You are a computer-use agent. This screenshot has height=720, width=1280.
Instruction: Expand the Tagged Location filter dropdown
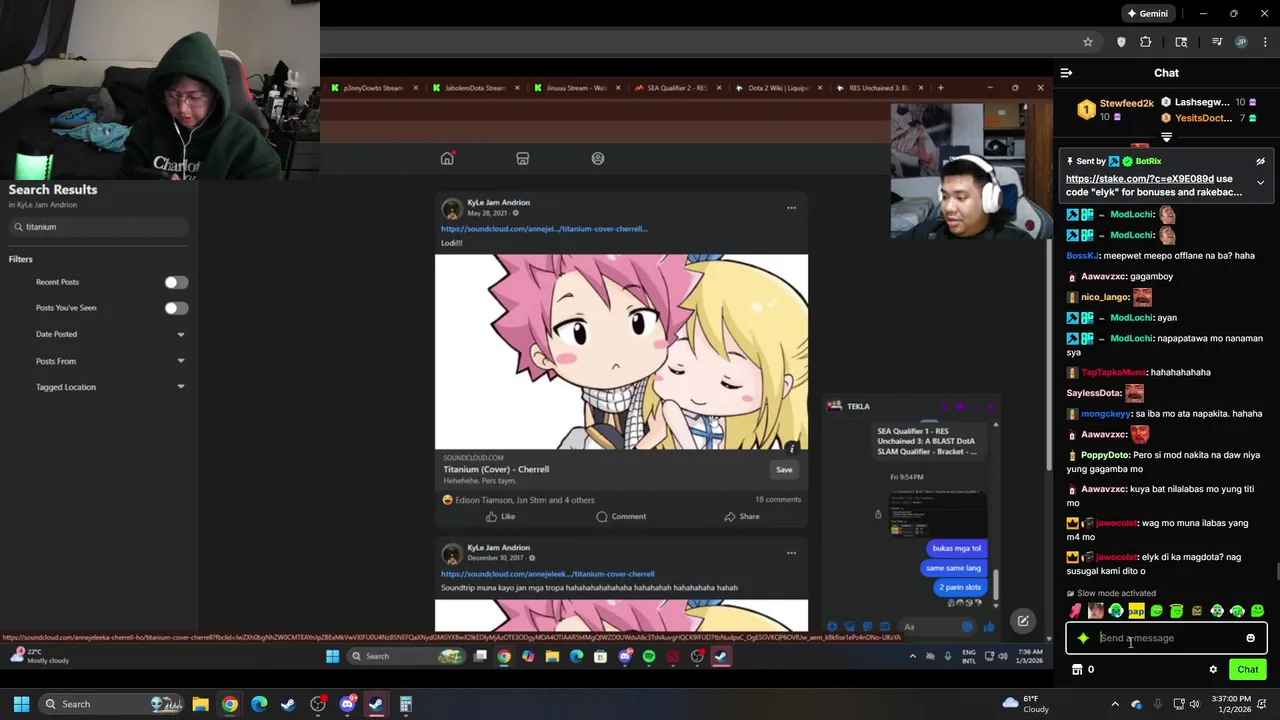tap(181, 387)
